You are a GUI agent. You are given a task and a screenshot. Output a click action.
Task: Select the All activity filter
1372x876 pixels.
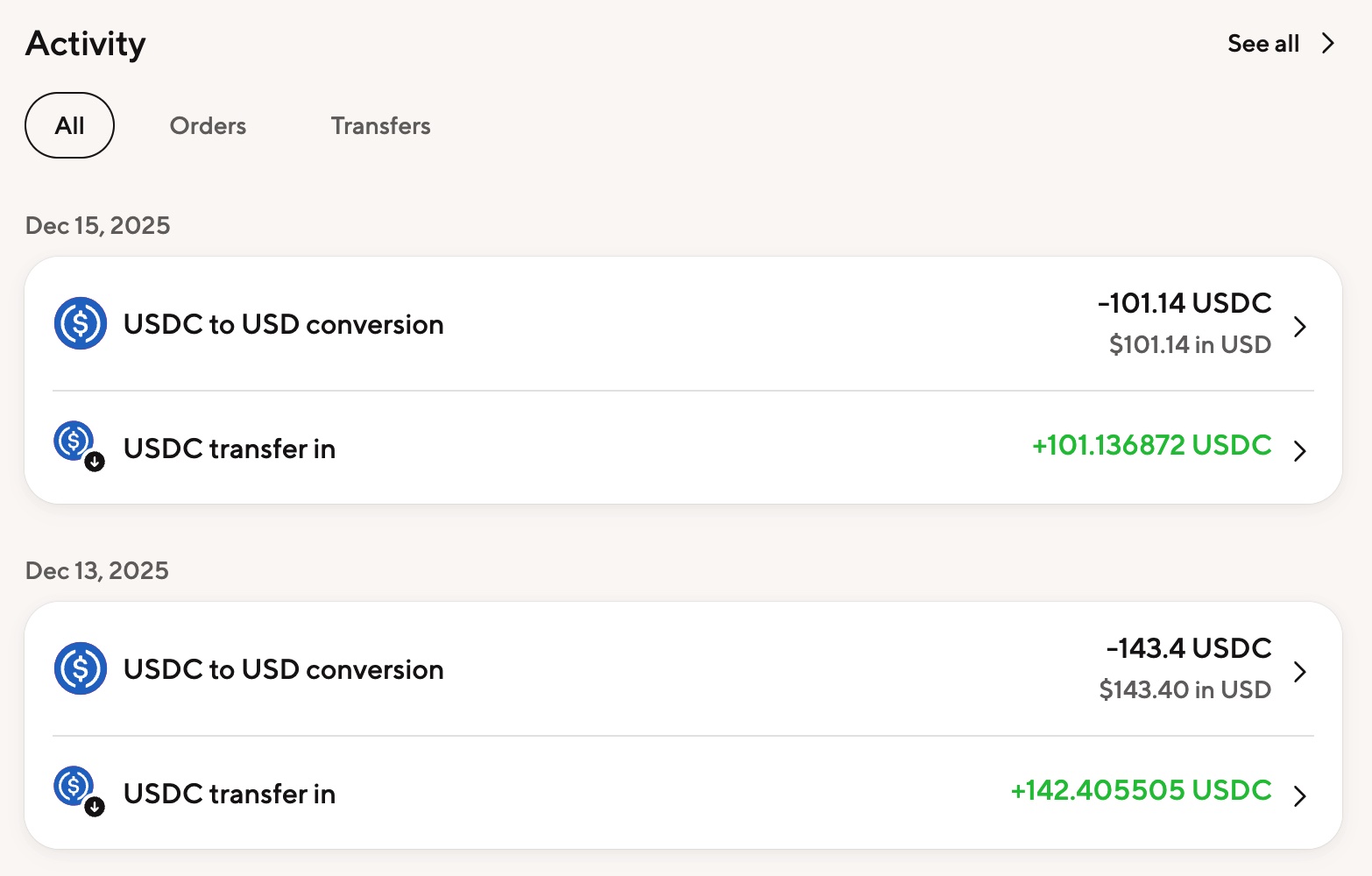69,125
